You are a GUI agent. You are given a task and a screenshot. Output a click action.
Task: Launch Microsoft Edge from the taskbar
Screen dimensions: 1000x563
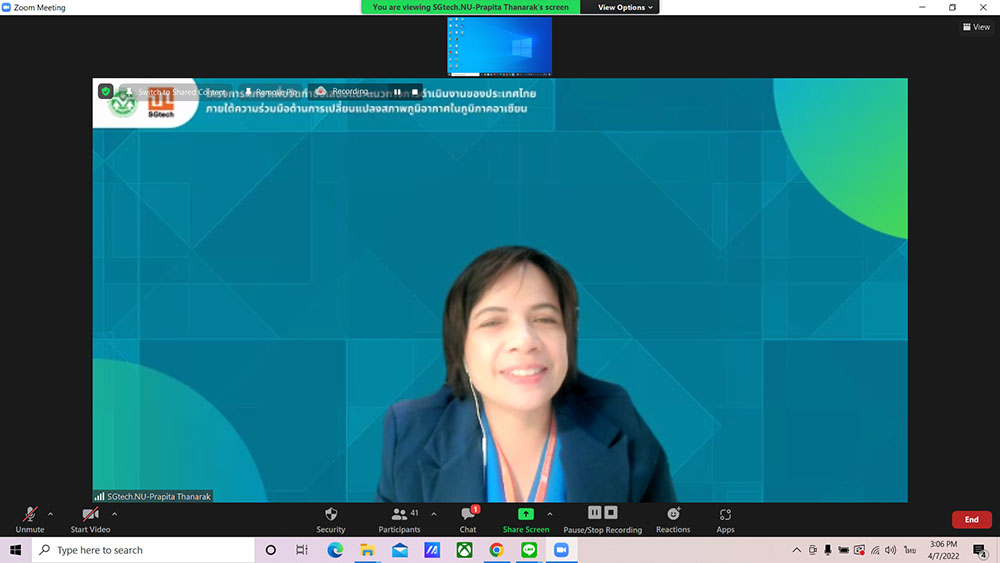click(335, 550)
